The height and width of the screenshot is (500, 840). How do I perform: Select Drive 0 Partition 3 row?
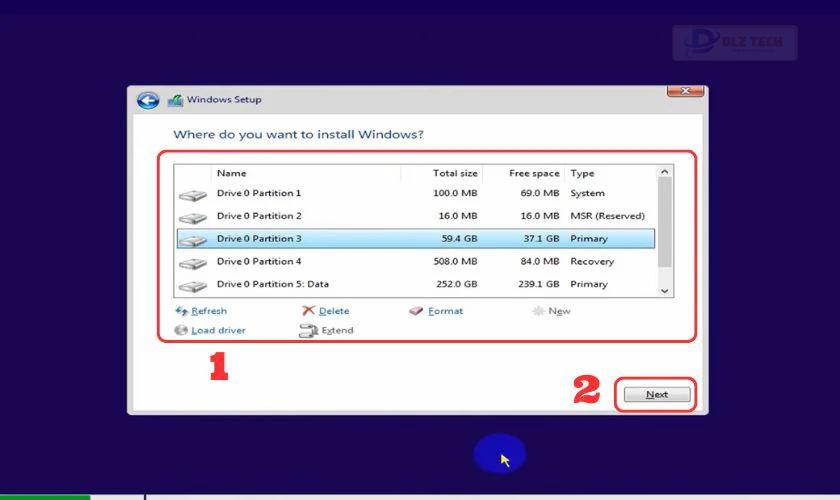(x=416, y=238)
